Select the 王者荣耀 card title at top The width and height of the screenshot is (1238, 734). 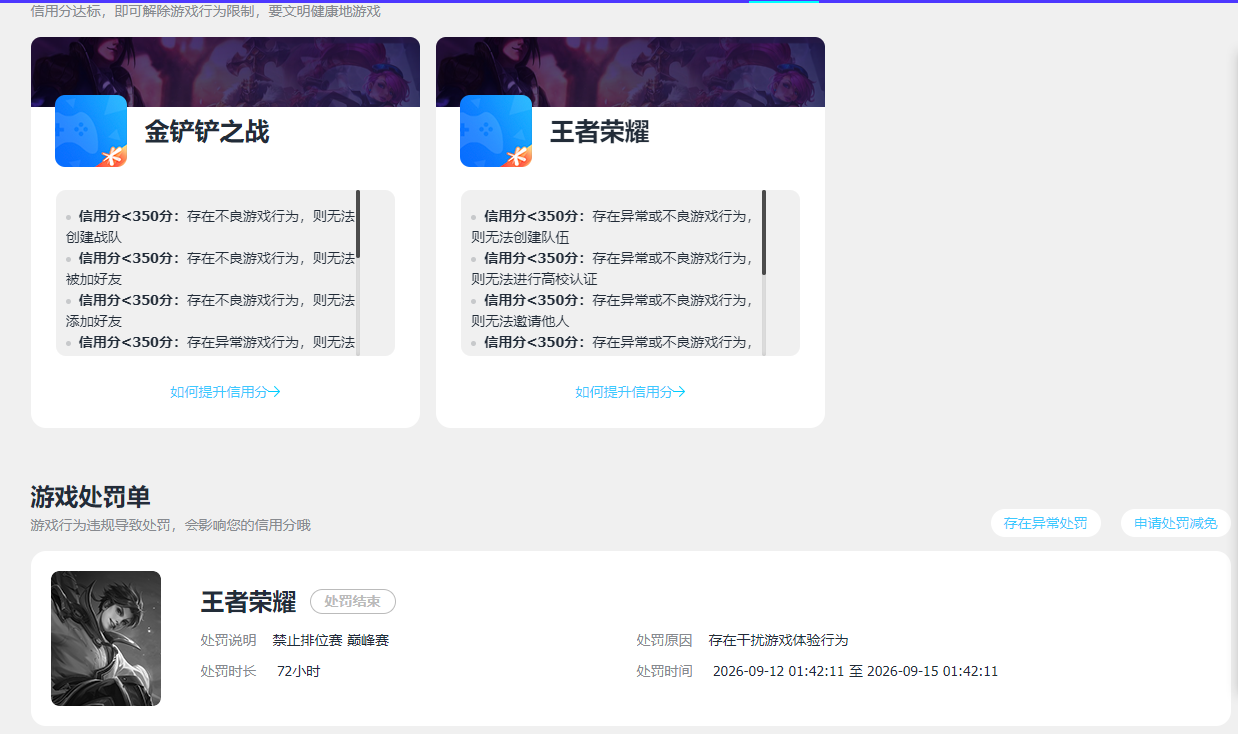pos(600,132)
